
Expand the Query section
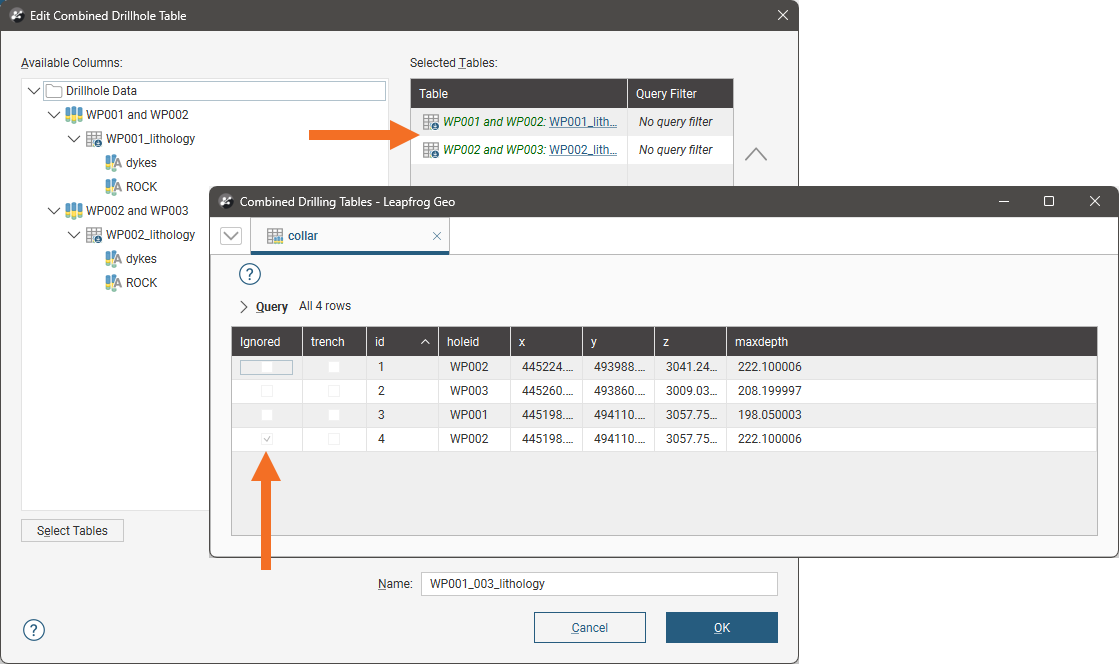click(x=244, y=307)
